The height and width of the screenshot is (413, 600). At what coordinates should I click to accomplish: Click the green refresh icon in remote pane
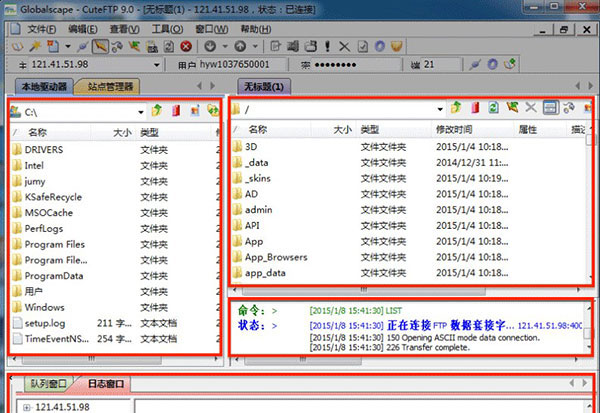pyautogui.click(x=493, y=108)
